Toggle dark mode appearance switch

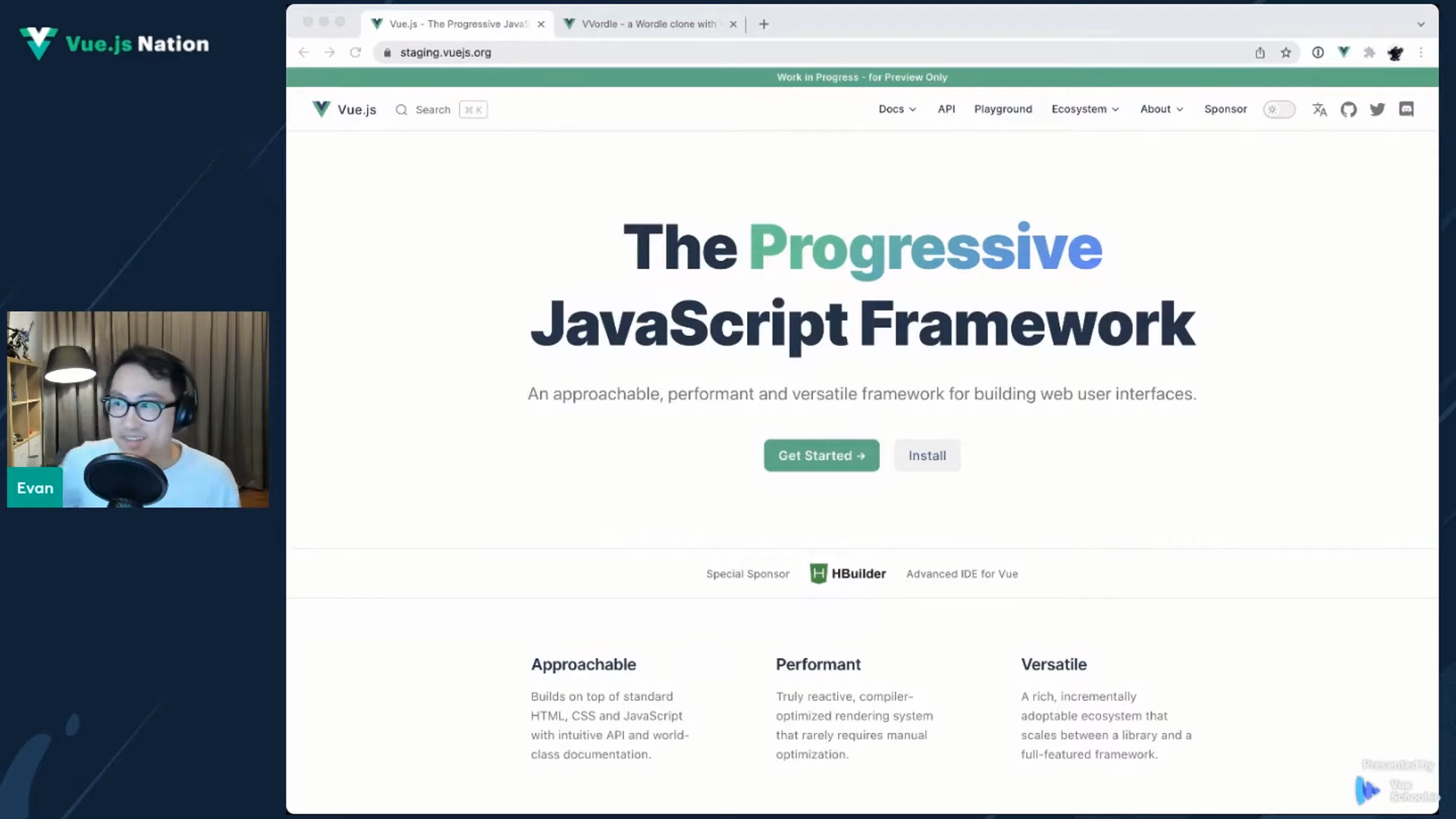click(1279, 110)
